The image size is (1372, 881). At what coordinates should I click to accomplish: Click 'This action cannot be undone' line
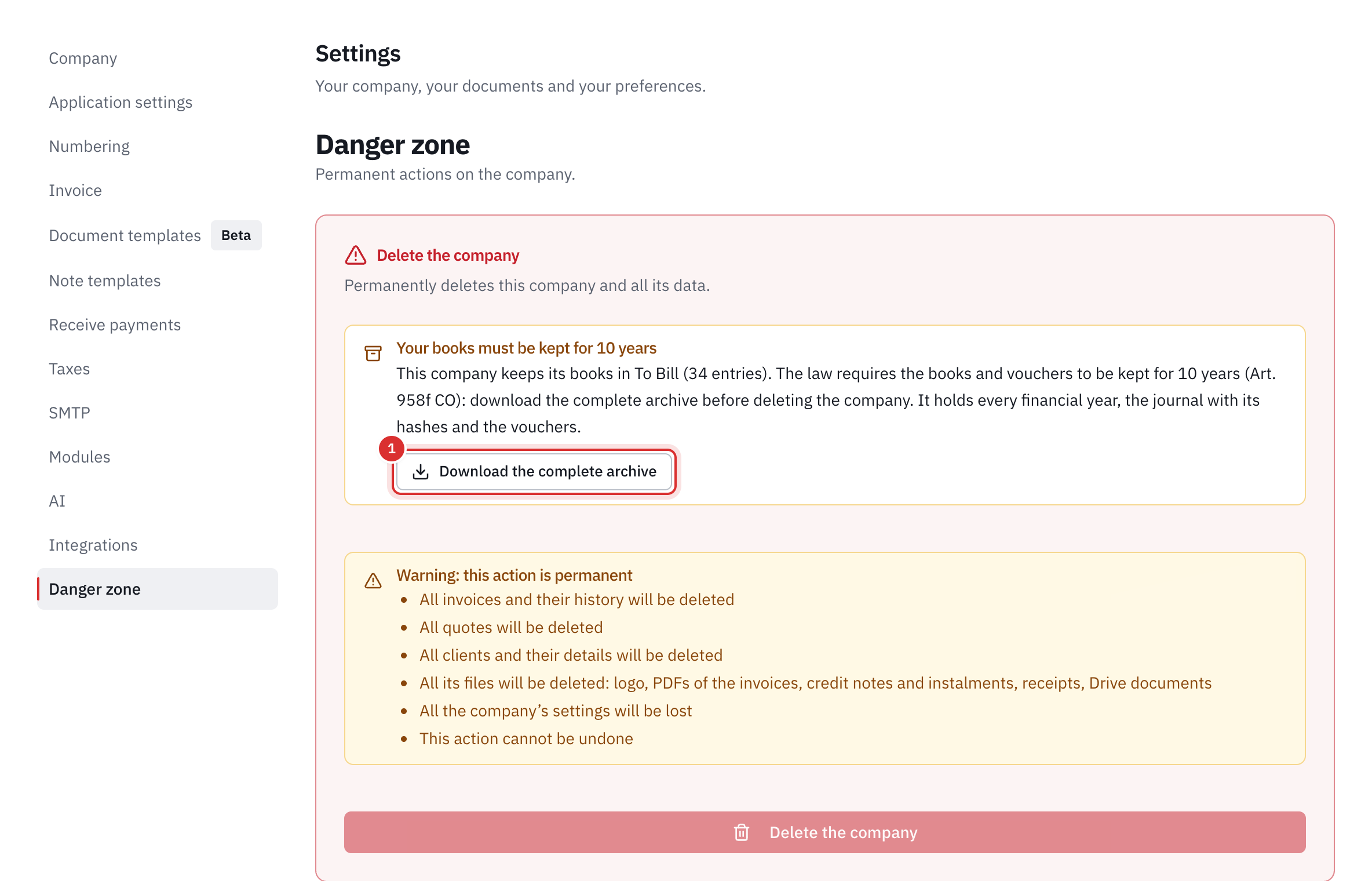coord(526,738)
